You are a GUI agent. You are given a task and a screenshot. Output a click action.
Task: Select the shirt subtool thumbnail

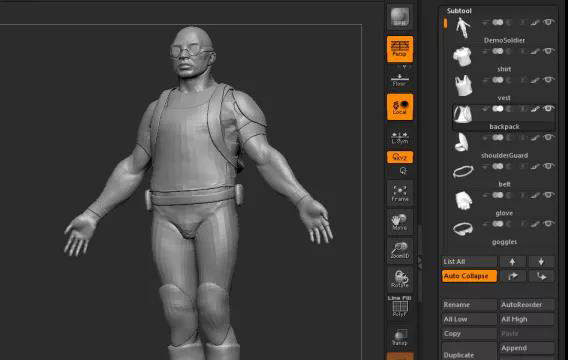(463, 56)
